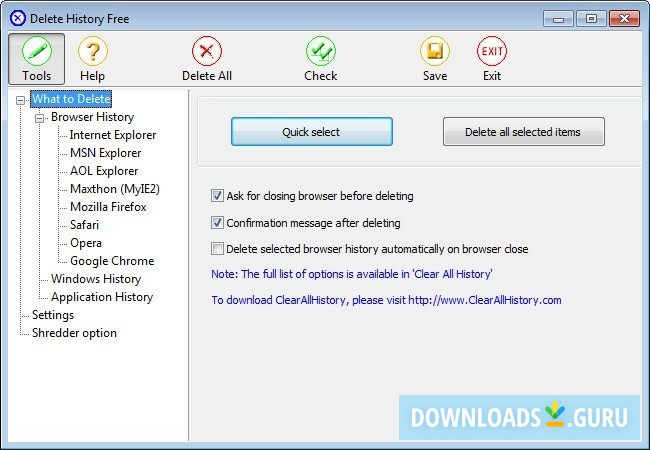Run the Check toolbar action
The width and height of the screenshot is (650, 450).
pyautogui.click(x=320, y=59)
